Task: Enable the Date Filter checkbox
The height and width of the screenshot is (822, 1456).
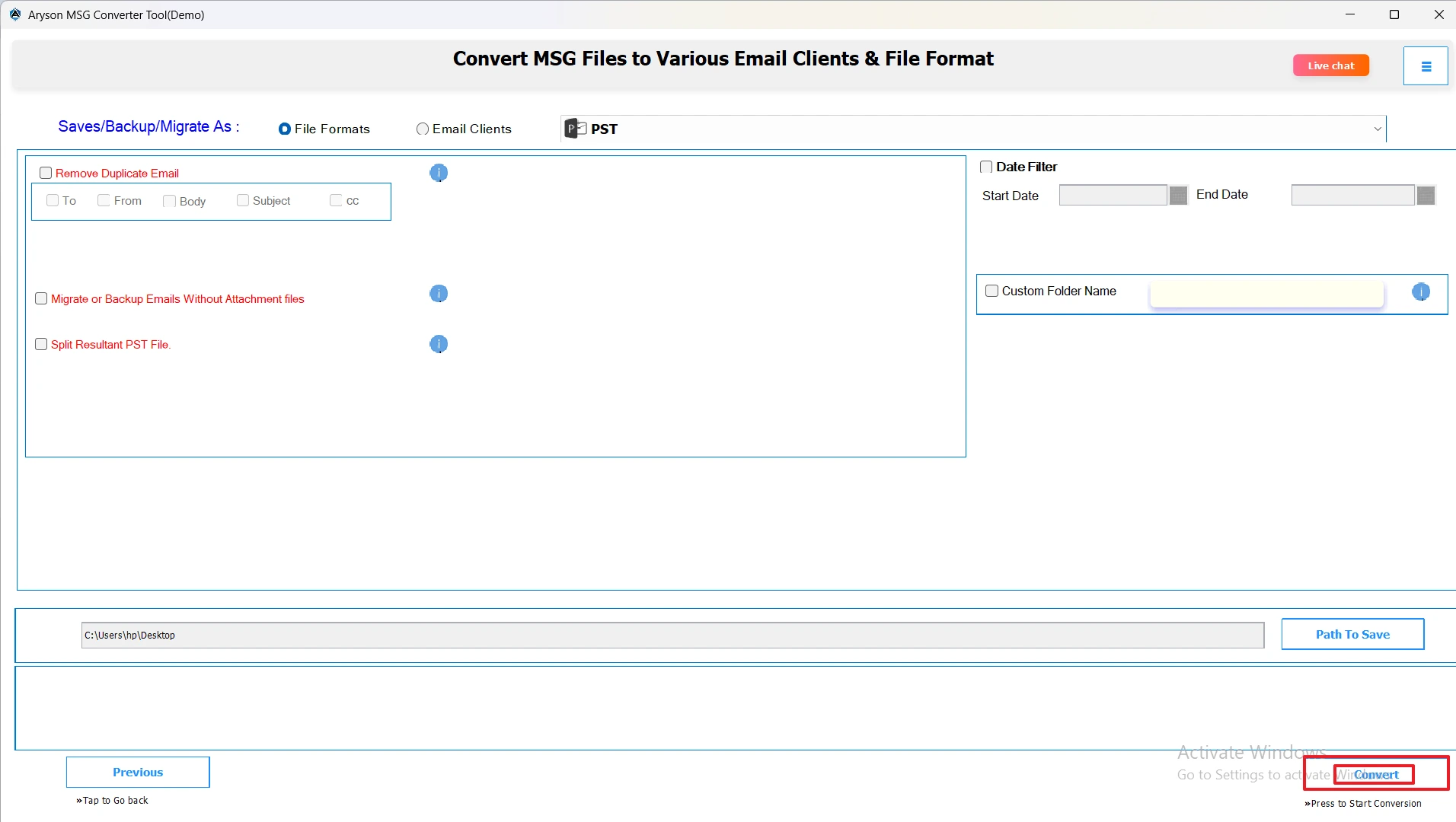Action: click(x=986, y=167)
